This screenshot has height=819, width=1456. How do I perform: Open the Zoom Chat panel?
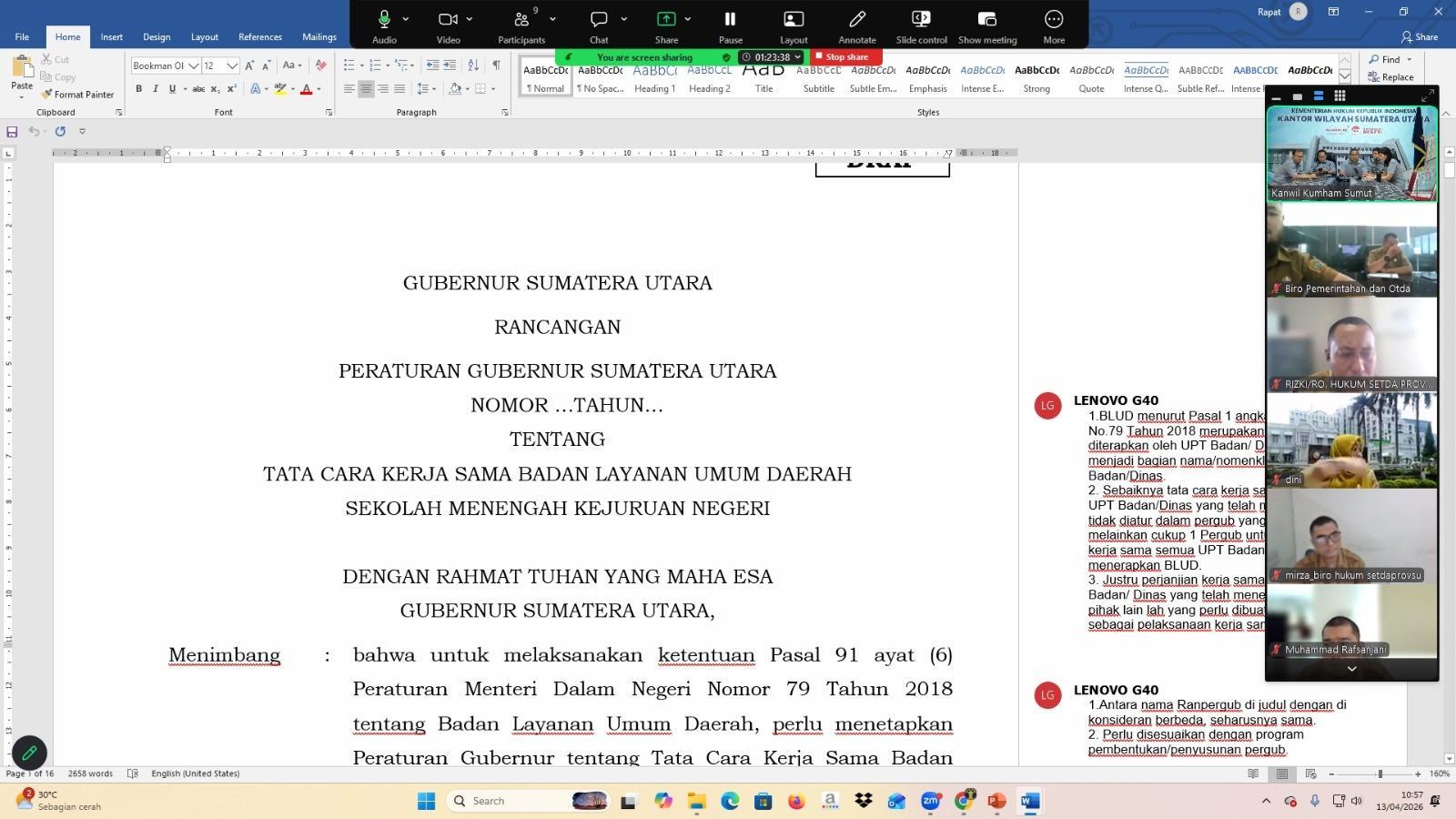[x=598, y=25]
